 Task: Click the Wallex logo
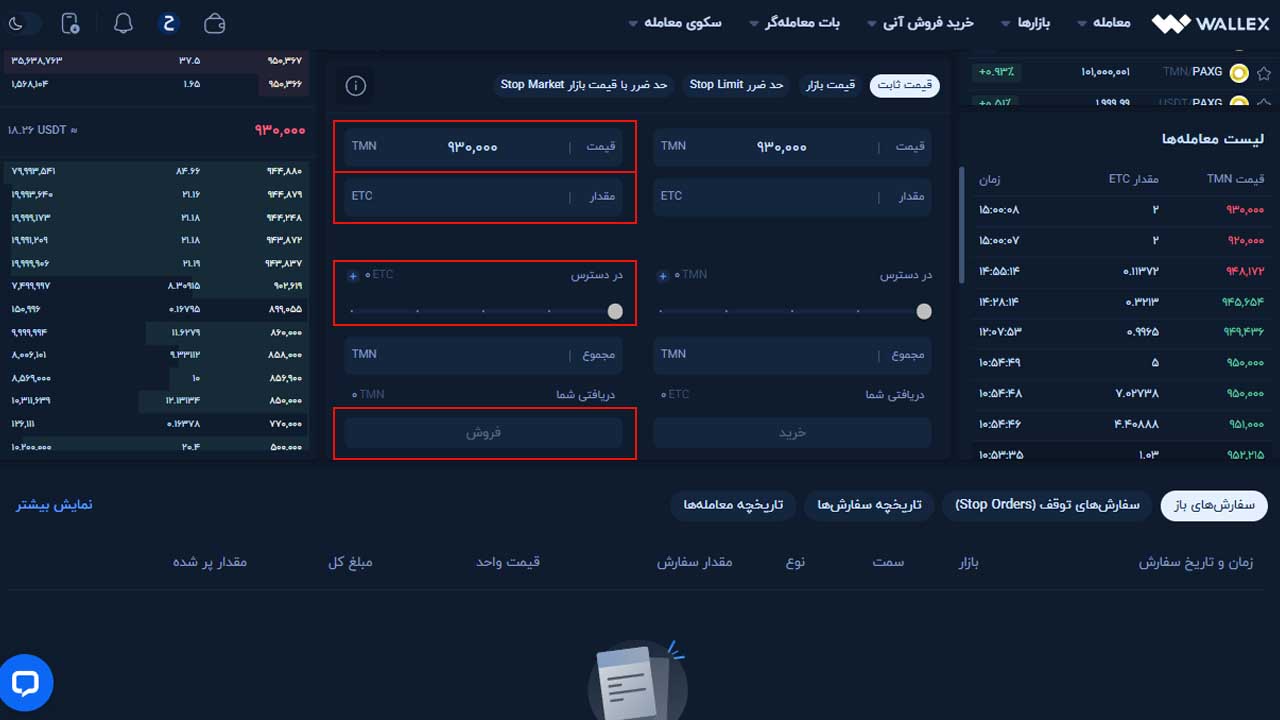pos(1209,22)
